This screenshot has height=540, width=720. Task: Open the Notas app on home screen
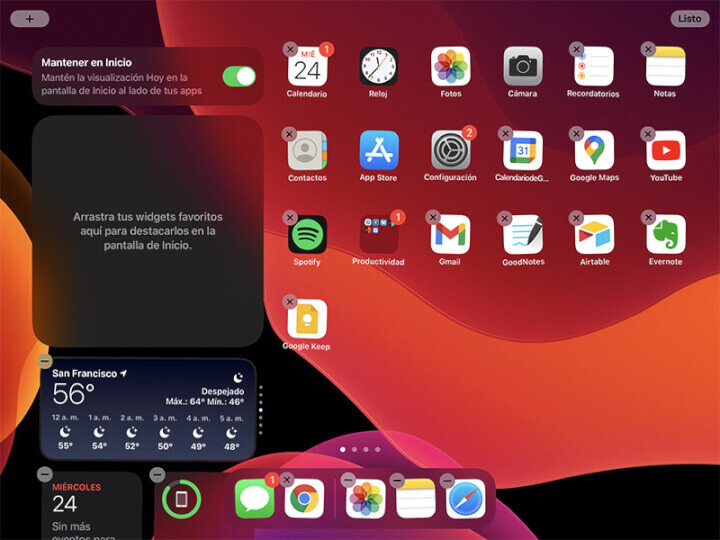click(x=665, y=67)
